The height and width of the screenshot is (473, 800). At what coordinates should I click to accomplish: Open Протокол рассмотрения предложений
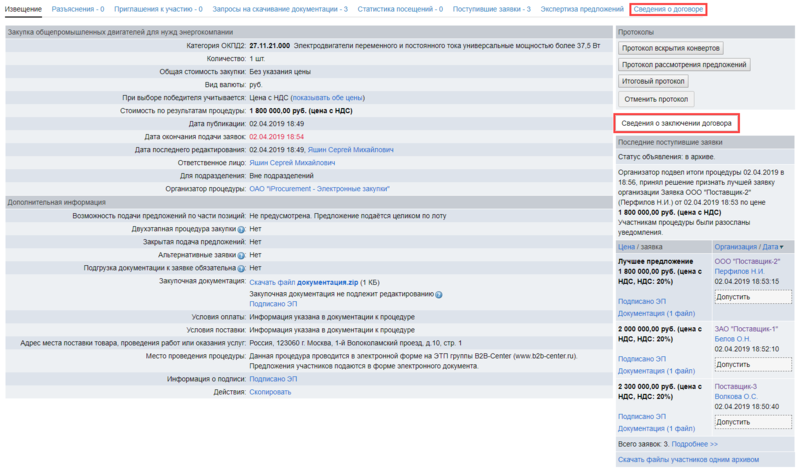(x=684, y=64)
